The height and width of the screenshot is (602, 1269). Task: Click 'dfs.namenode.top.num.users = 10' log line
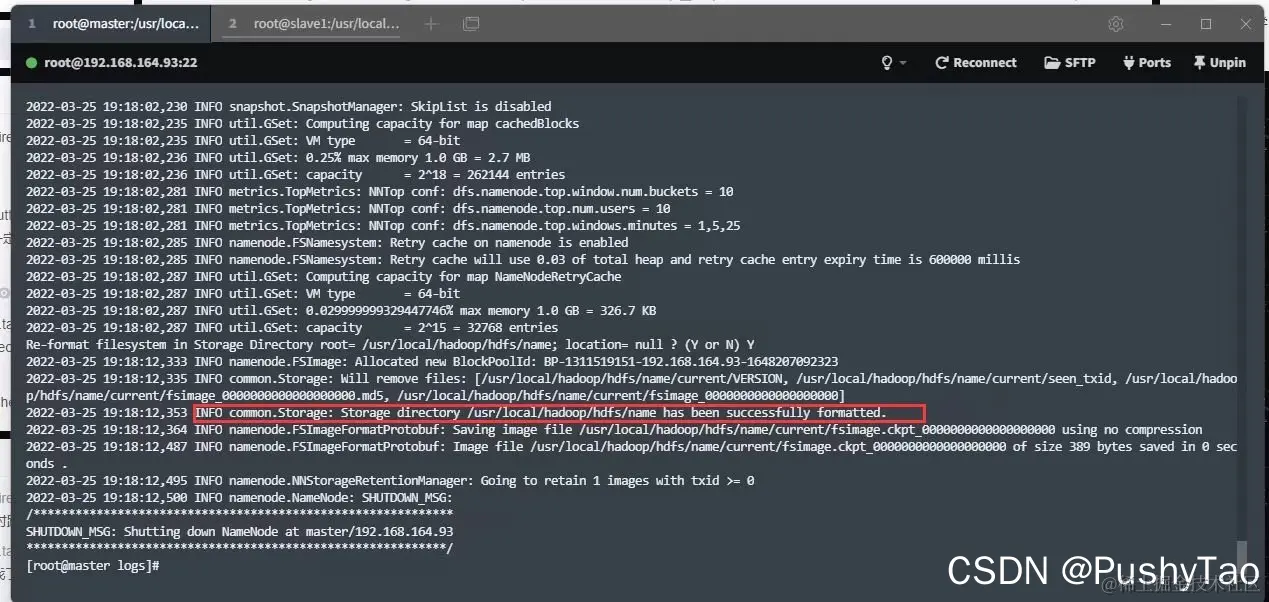pos(348,208)
